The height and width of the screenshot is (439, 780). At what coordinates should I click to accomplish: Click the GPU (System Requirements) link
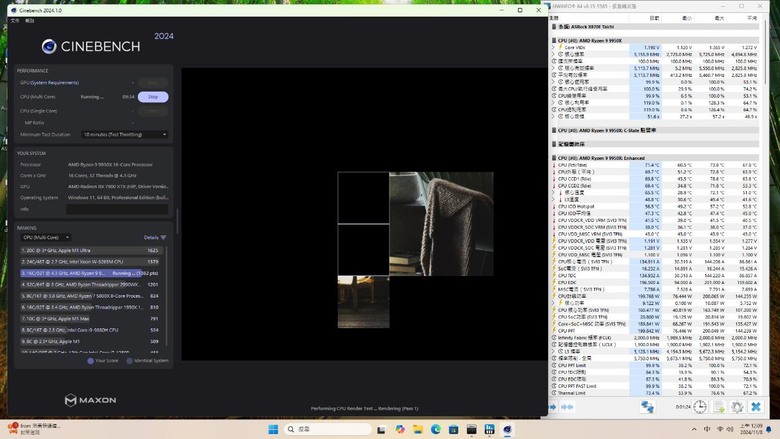(x=49, y=83)
